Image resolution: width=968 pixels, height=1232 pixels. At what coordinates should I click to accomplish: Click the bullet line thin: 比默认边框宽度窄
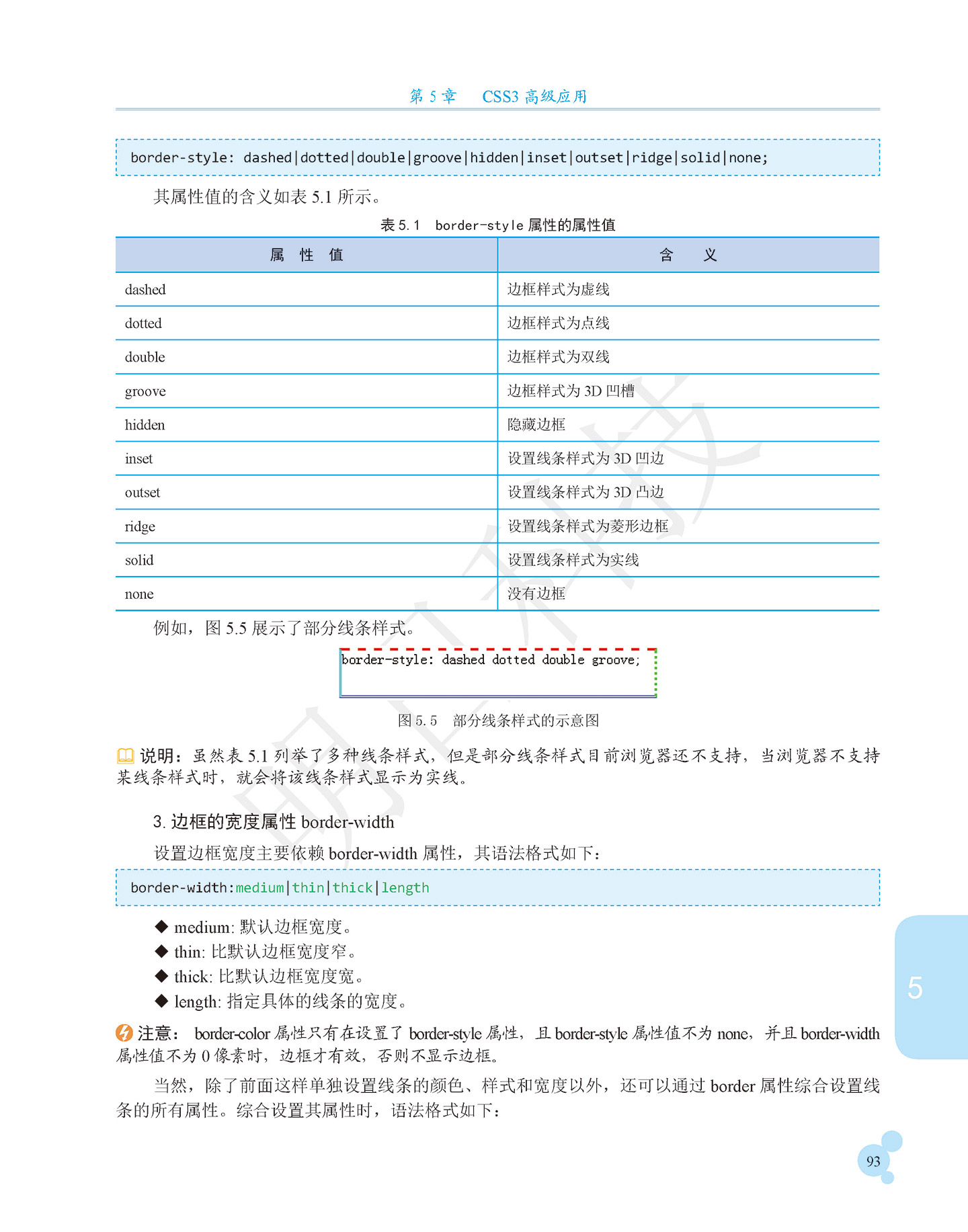coord(256,952)
